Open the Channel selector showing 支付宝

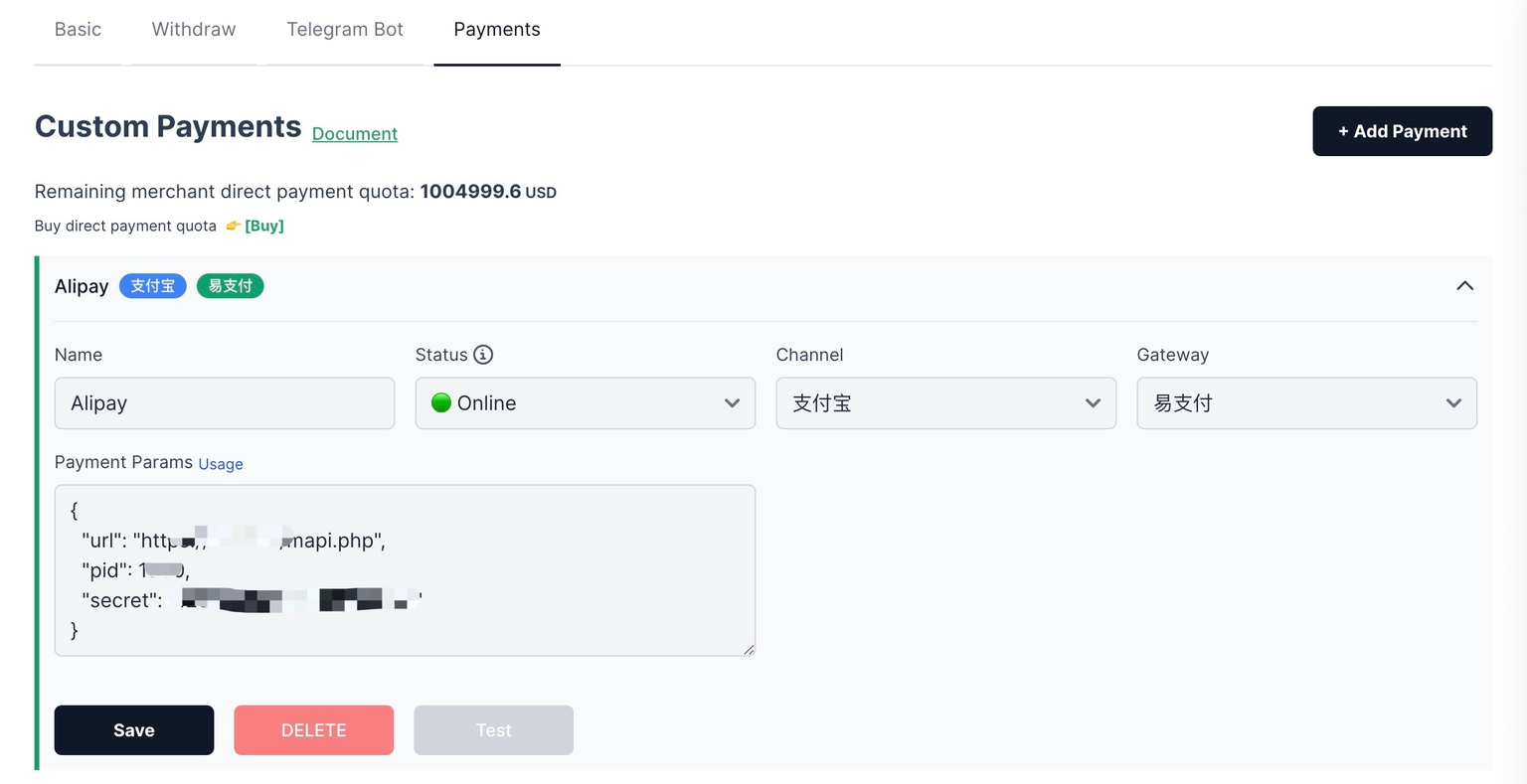coord(944,402)
